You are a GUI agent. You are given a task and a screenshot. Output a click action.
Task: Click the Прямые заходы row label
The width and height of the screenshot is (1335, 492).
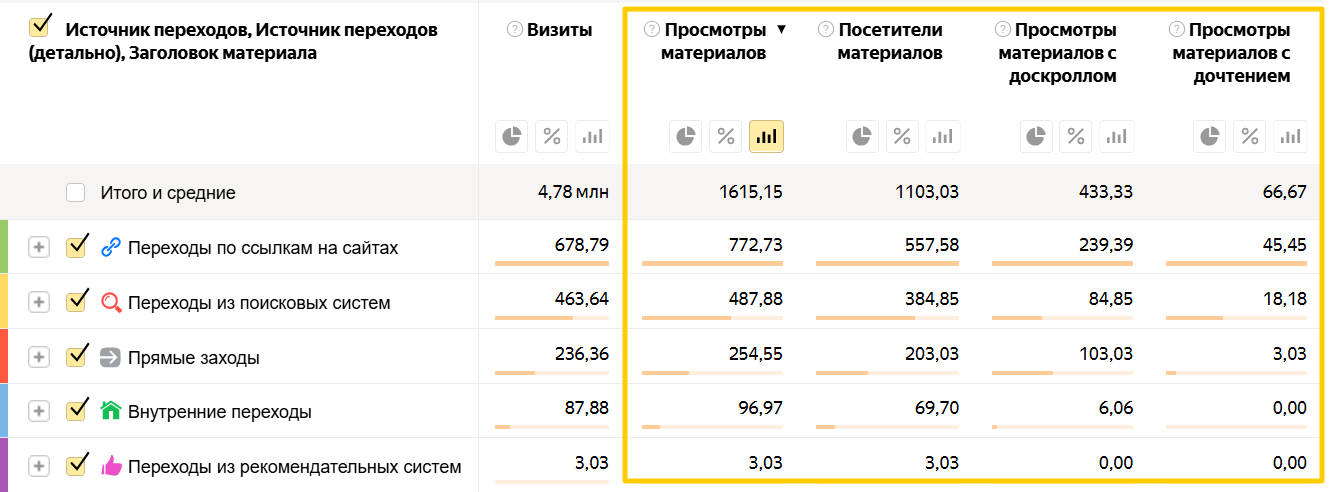tap(194, 358)
